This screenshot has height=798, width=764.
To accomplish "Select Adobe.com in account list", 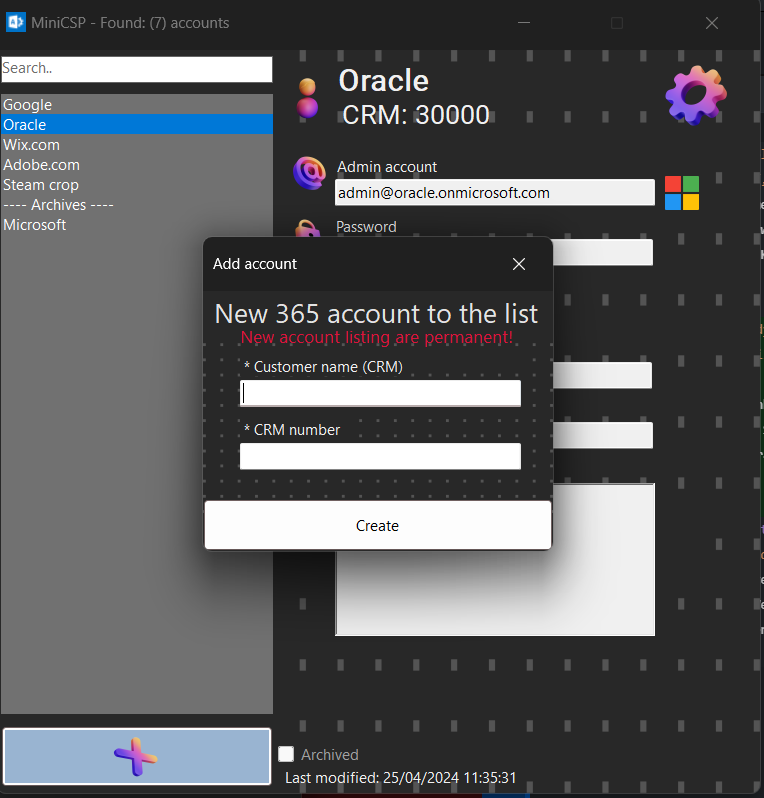I will coord(136,164).
